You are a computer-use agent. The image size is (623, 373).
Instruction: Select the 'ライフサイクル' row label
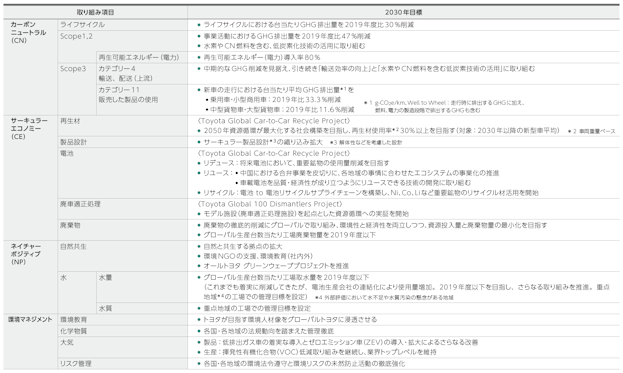point(82,25)
